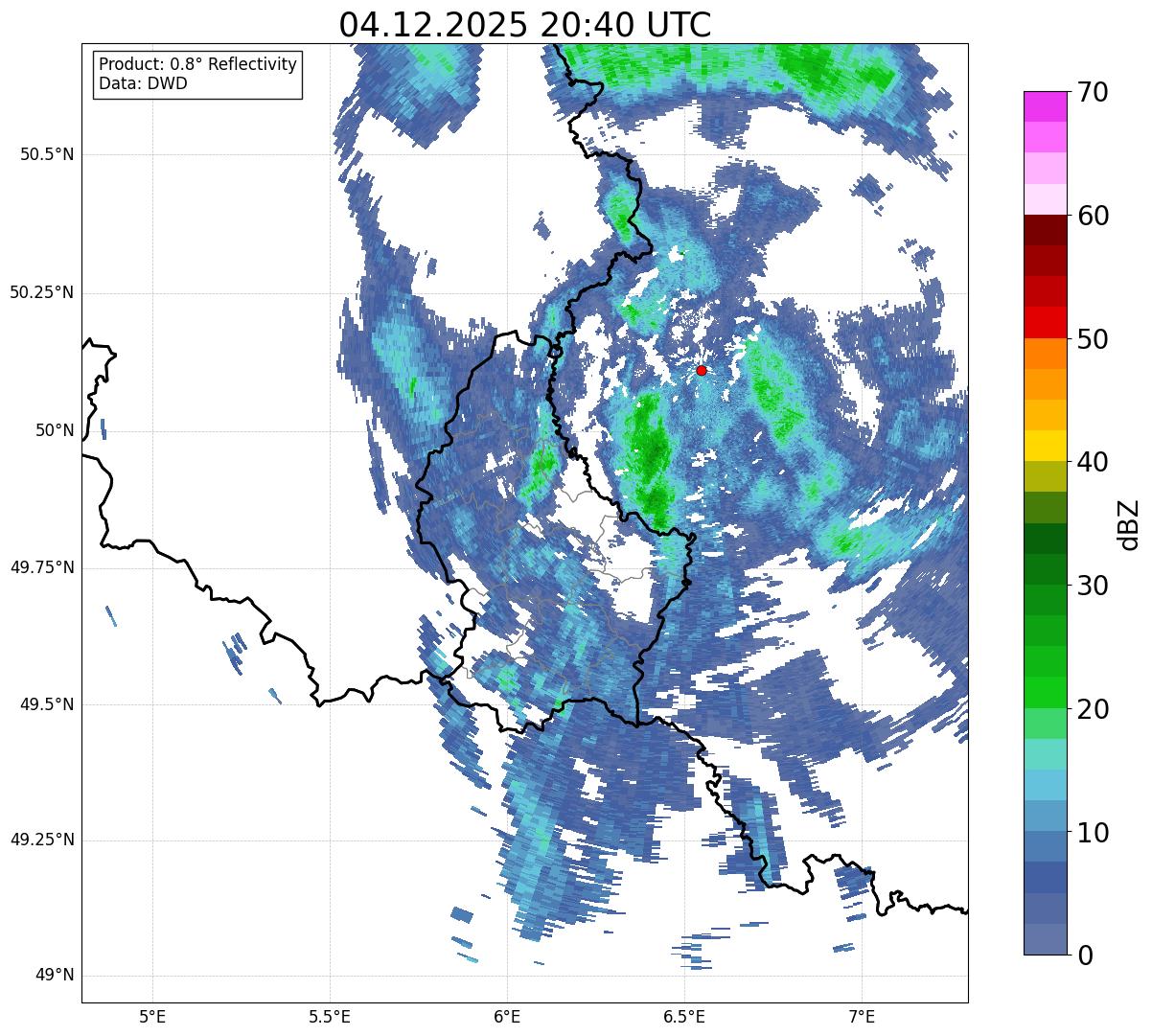Click the 6.5°E longitude label
Viewport: 1152px width, 1036px height.
point(684,1016)
